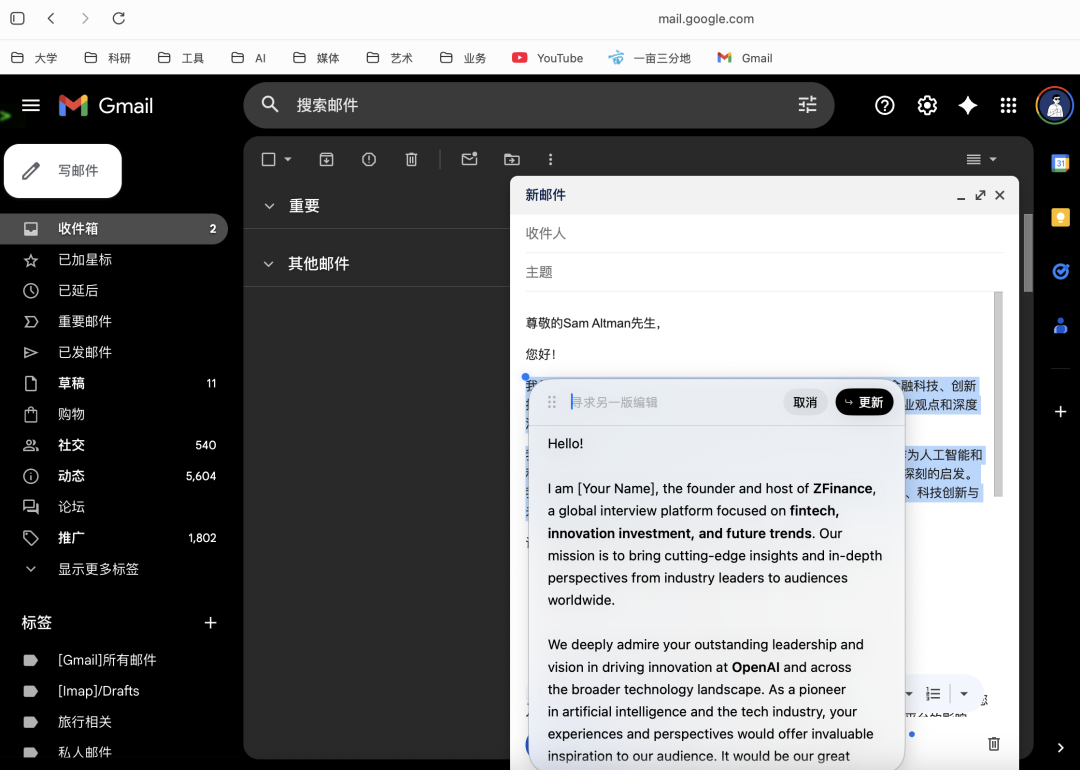Open the 社交 category

pos(114,445)
